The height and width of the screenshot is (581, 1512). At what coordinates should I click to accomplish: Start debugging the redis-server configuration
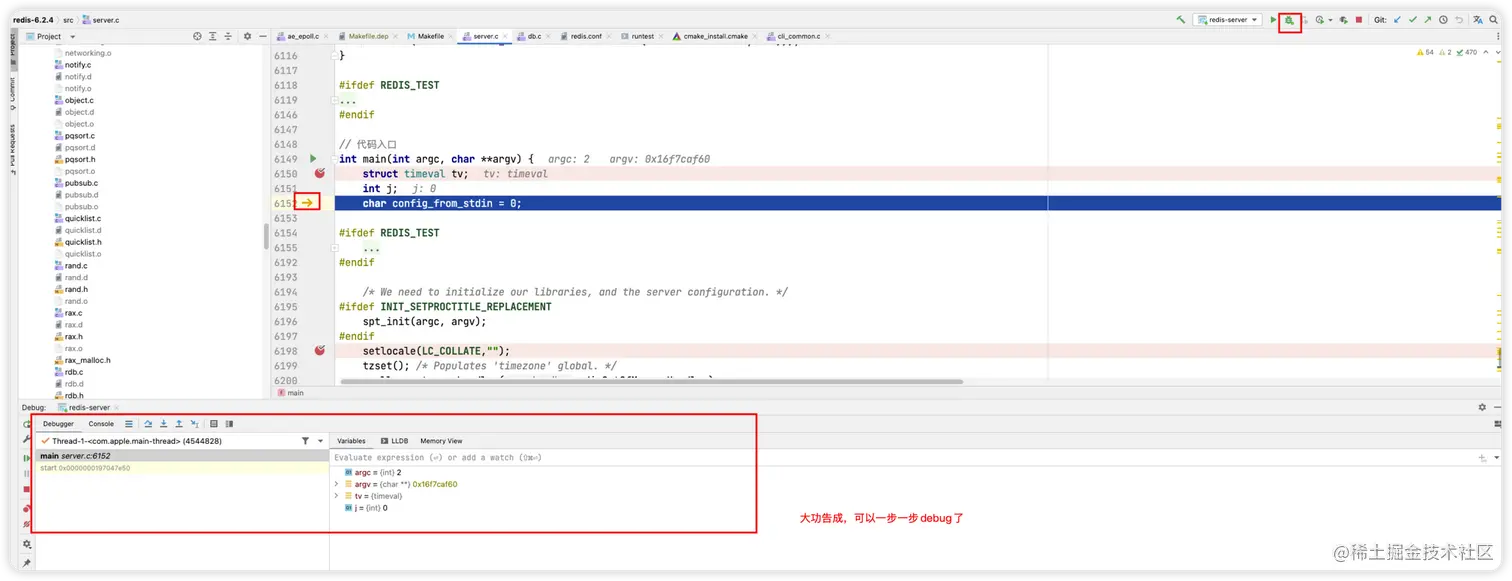click(1290, 20)
